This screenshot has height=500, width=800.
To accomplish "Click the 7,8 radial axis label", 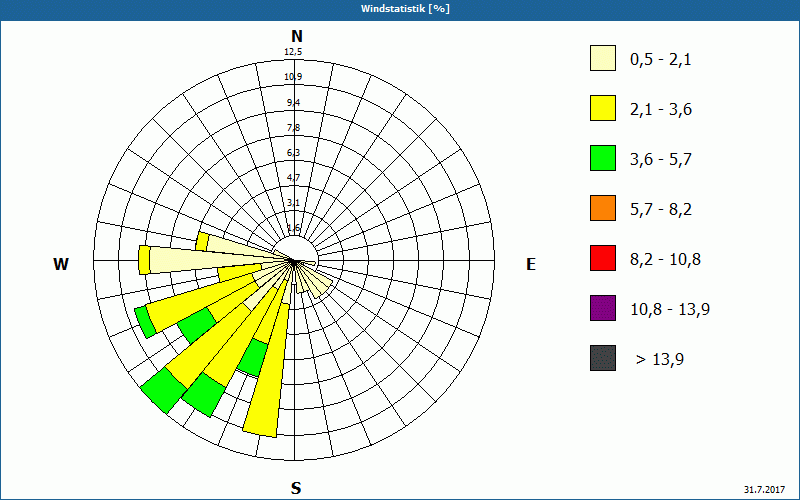I will (x=293, y=128).
